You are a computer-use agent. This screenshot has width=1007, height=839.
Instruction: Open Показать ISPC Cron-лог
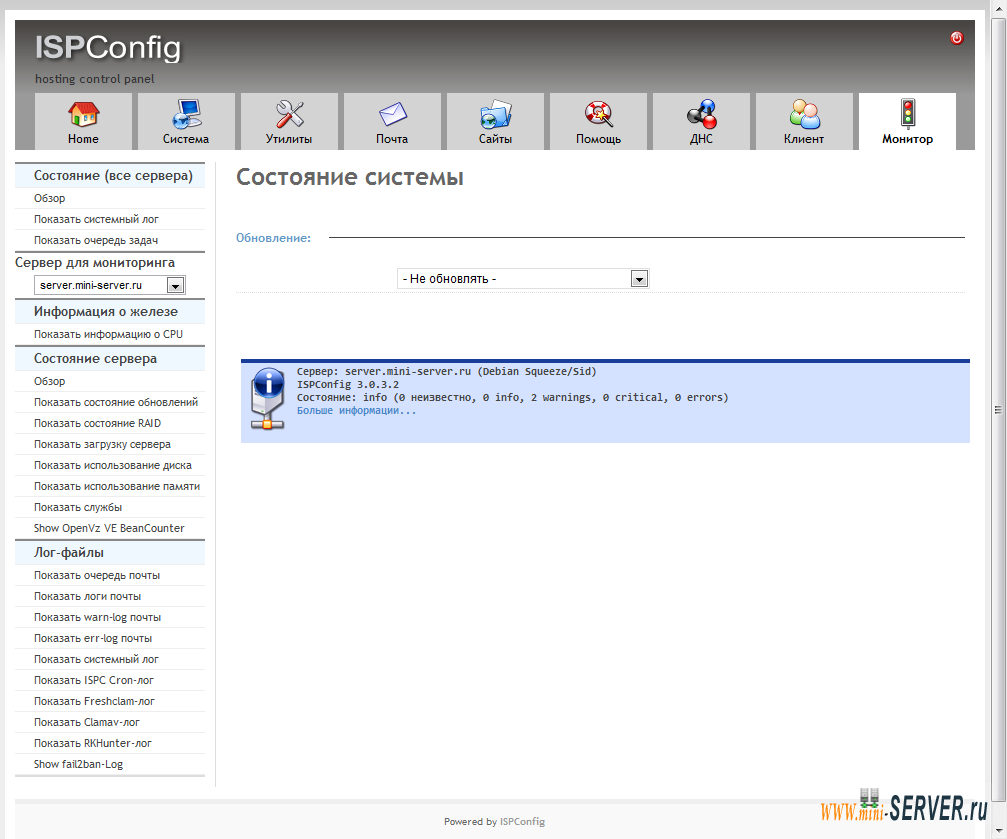point(94,680)
